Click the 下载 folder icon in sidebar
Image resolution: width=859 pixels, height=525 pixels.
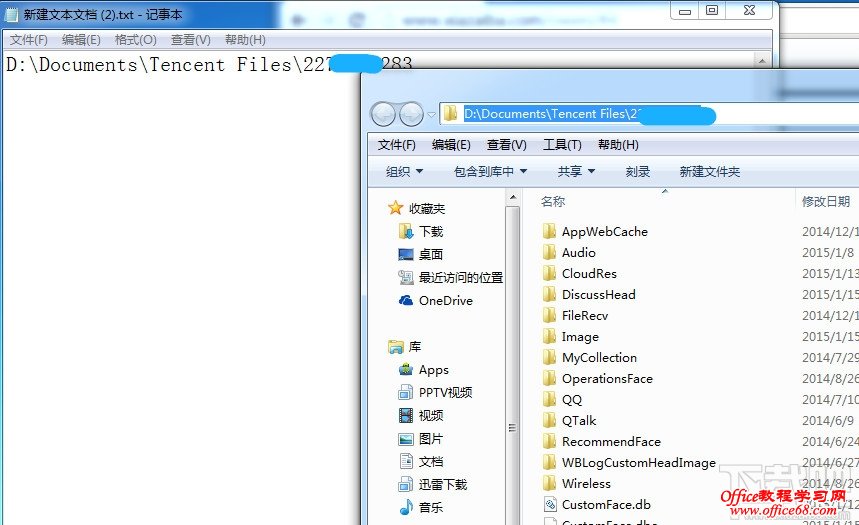pyautogui.click(x=406, y=231)
